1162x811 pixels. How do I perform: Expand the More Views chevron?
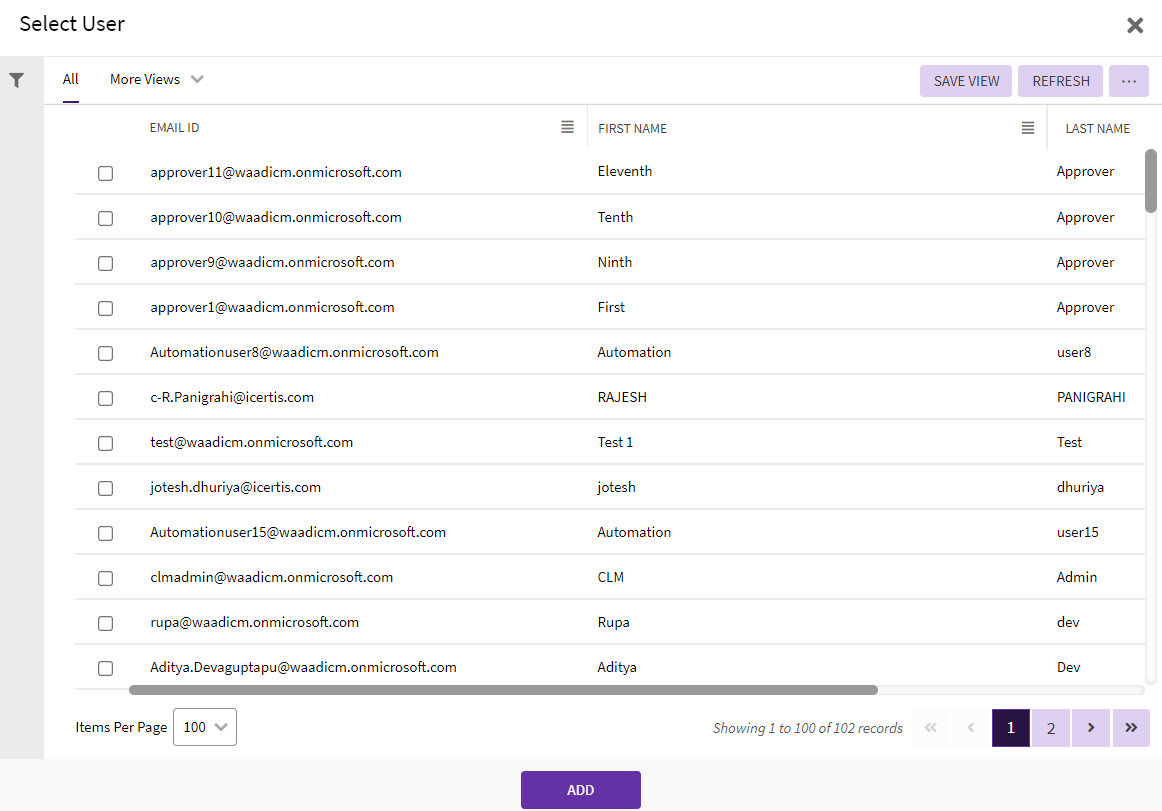tap(197, 79)
